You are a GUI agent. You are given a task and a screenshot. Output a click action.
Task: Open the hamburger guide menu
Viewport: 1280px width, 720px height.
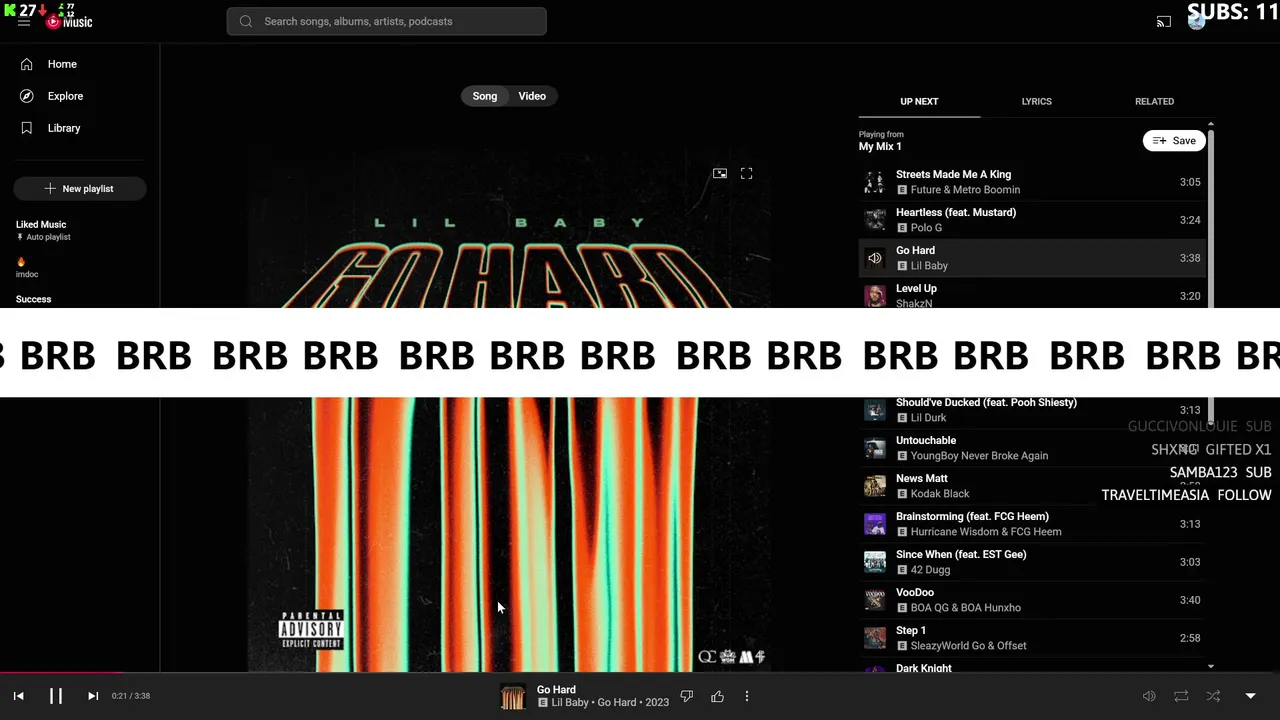(x=24, y=22)
